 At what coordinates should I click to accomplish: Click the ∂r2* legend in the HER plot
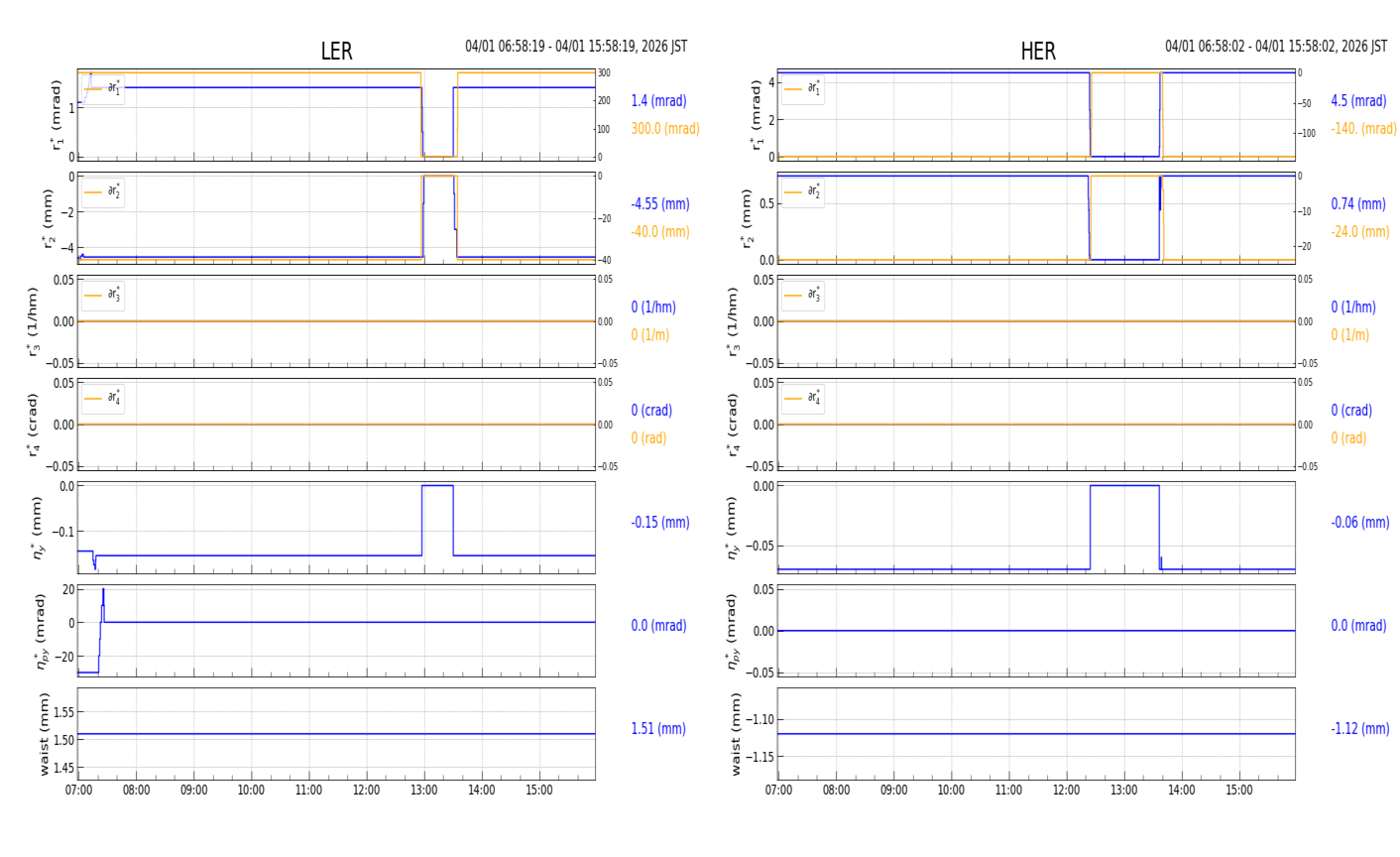[x=802, y=191]
